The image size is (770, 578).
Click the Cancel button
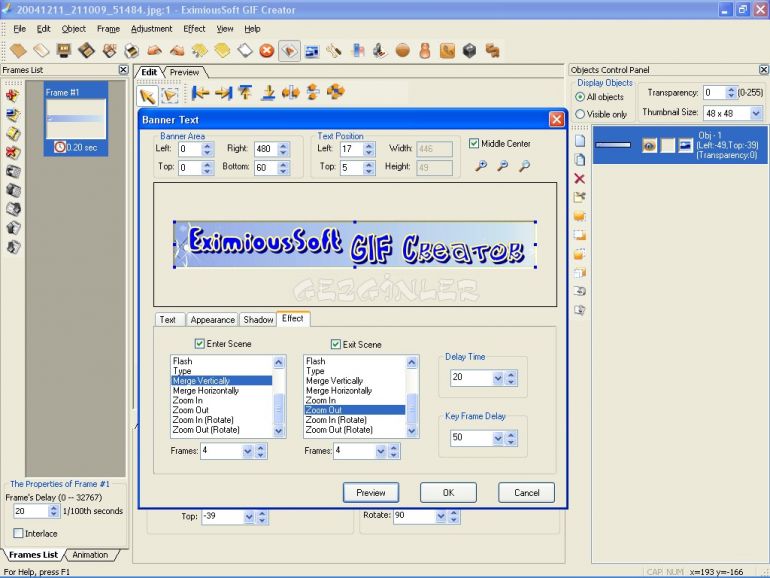click(x=526, y=493)
